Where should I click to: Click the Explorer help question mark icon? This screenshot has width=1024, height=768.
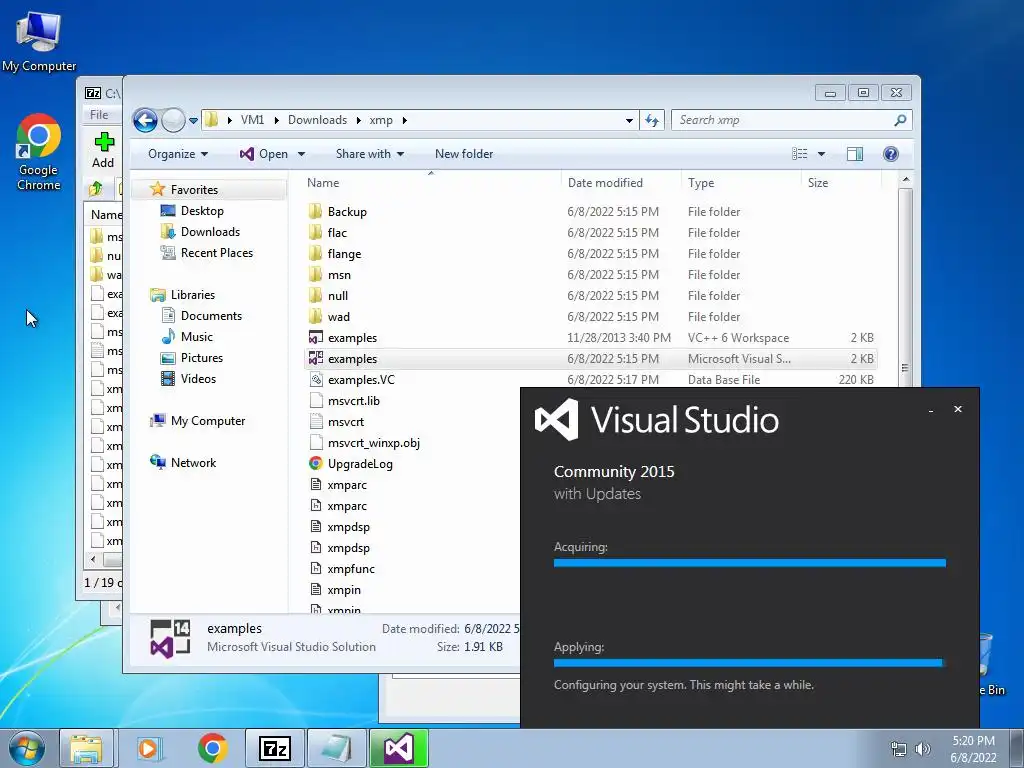[x=890, y=154]
